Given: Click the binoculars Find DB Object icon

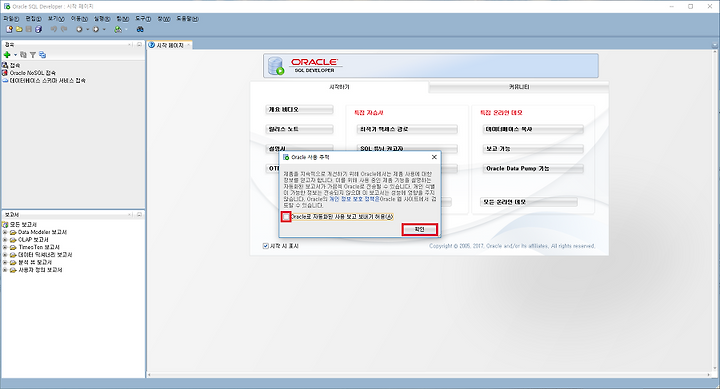Looking at the screenshot, I should tap(140, 29).
